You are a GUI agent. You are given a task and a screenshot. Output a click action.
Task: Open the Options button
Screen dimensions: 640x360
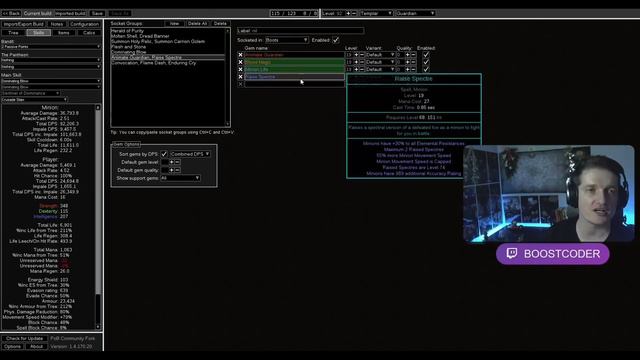pyautogui.click(x=13, y=347)
